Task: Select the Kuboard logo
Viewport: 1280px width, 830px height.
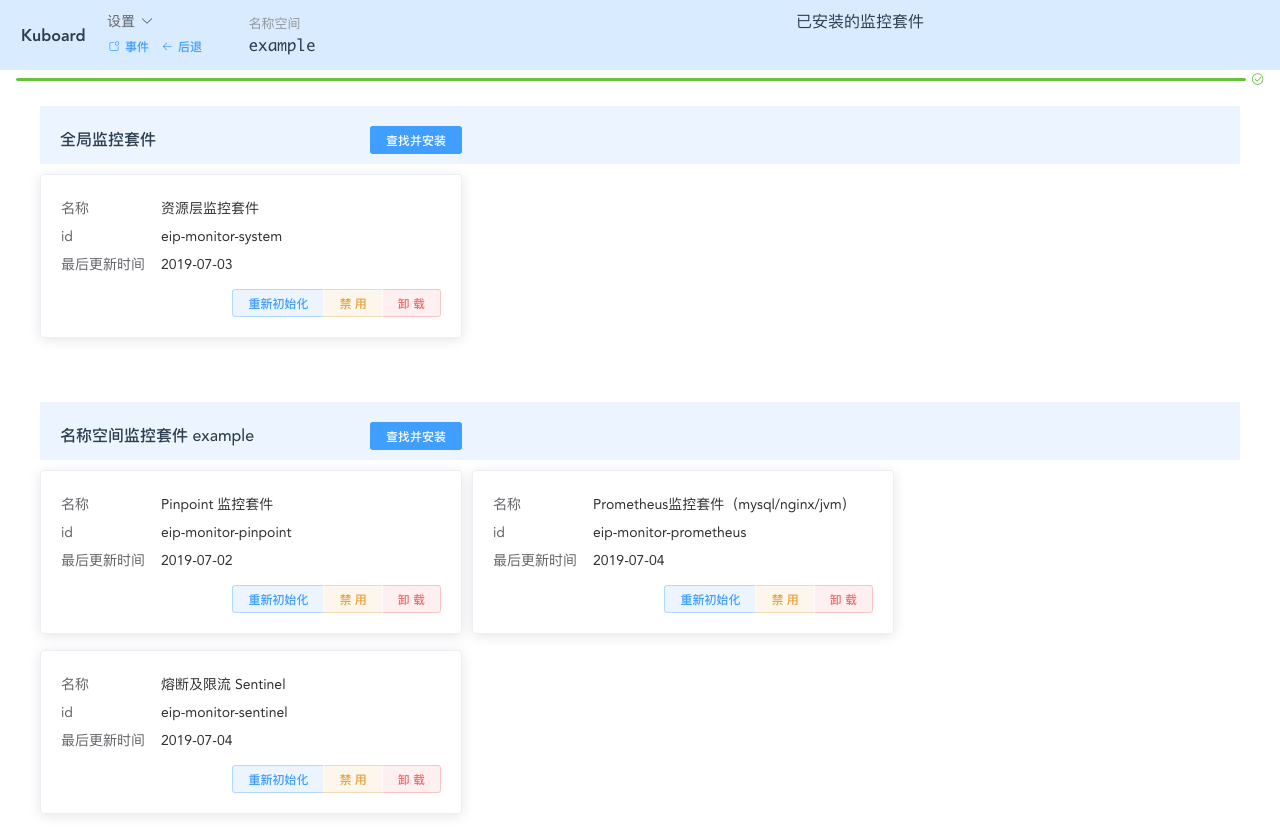Action: 53,35
